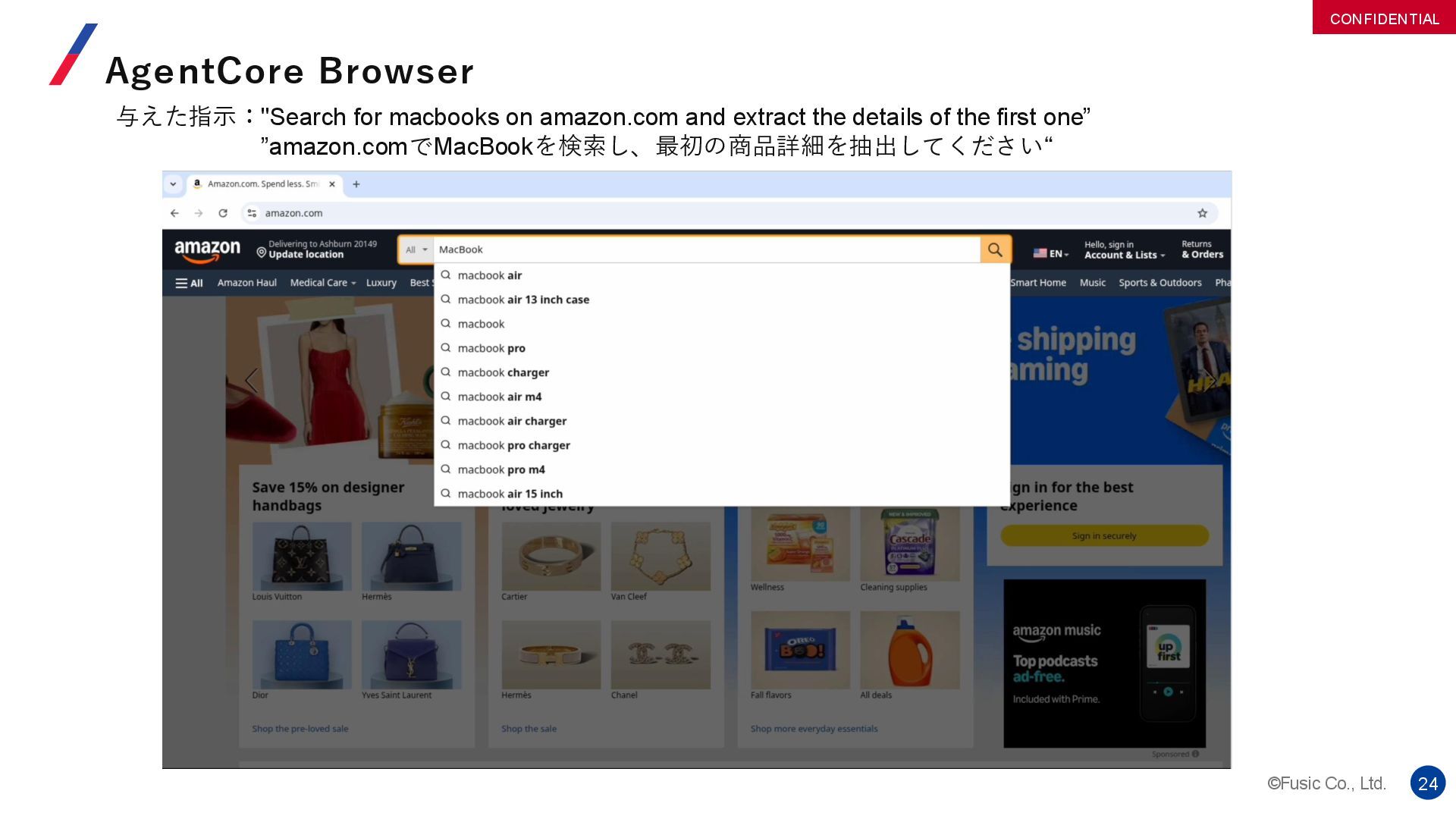Click the previous carousel arrow on banner
Screen dimensions: 1456x819
(251, 380)
